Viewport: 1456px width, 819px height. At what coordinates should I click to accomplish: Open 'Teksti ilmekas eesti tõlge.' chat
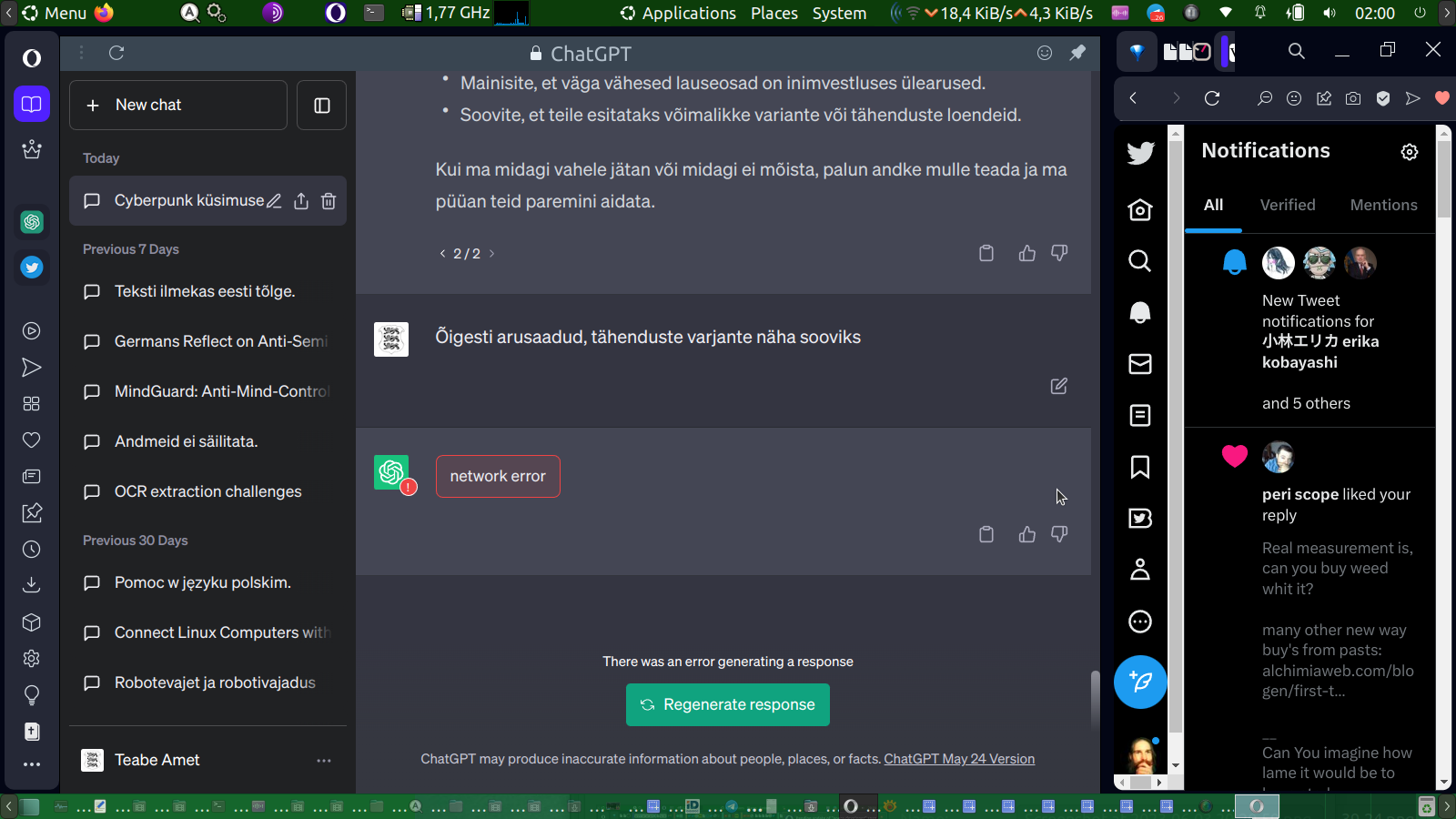207,292
